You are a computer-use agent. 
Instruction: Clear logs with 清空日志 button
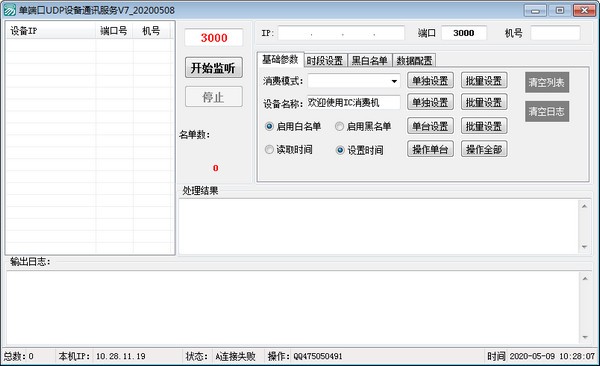547,111
